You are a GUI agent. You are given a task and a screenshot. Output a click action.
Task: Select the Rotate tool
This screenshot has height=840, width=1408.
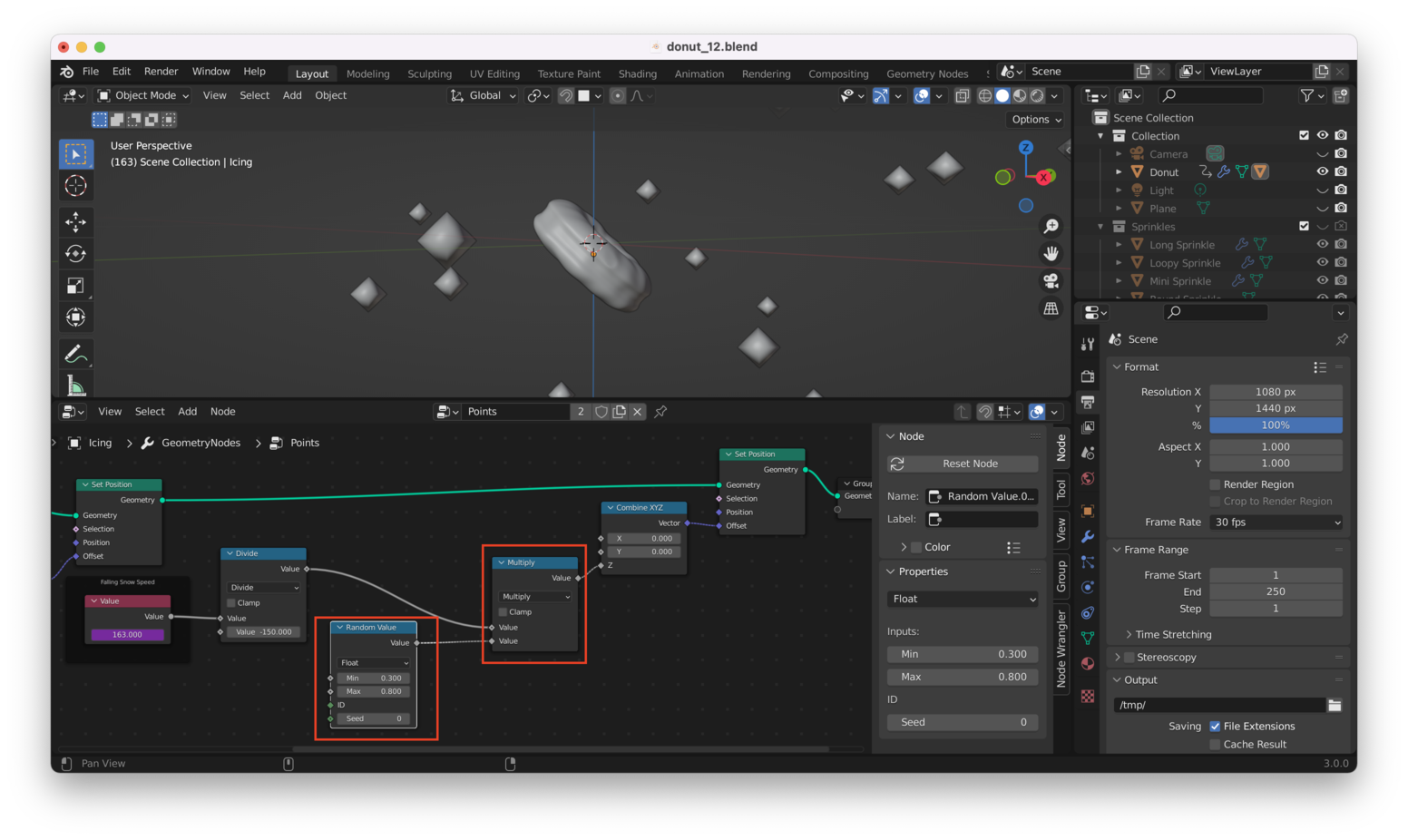pos(76,254)
